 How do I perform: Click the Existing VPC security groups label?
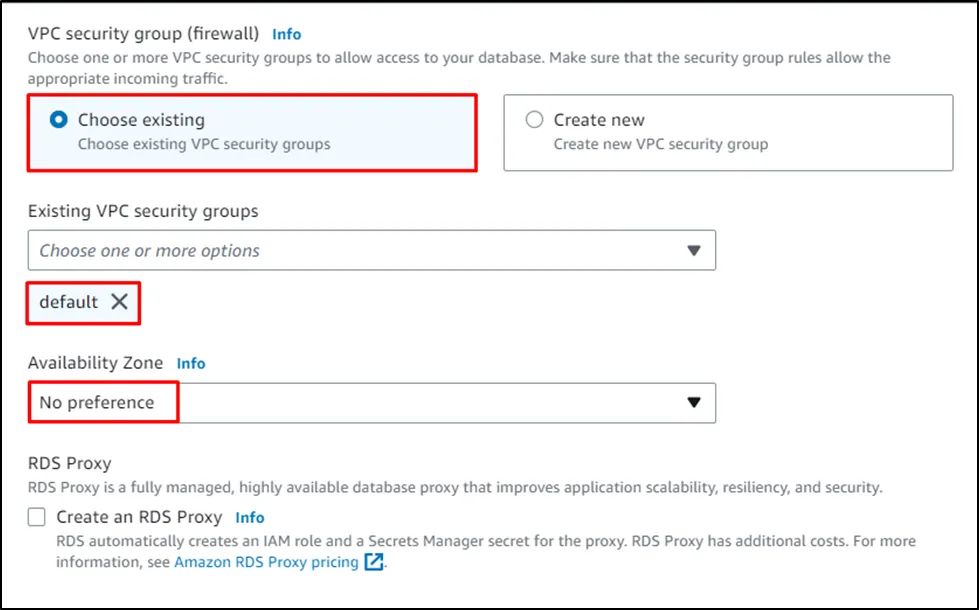tap(143, 211)
